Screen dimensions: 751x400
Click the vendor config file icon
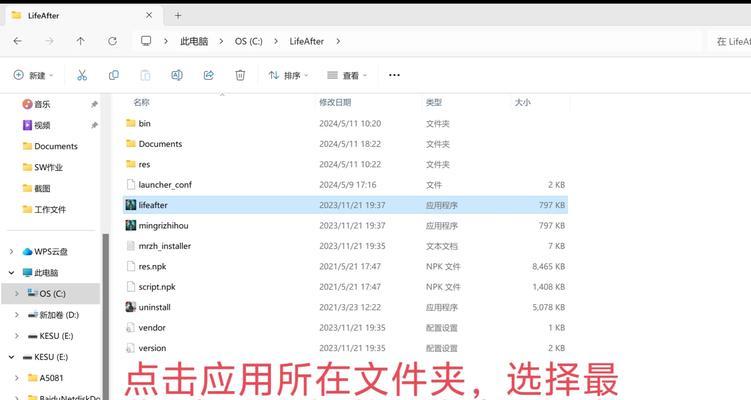130,328
